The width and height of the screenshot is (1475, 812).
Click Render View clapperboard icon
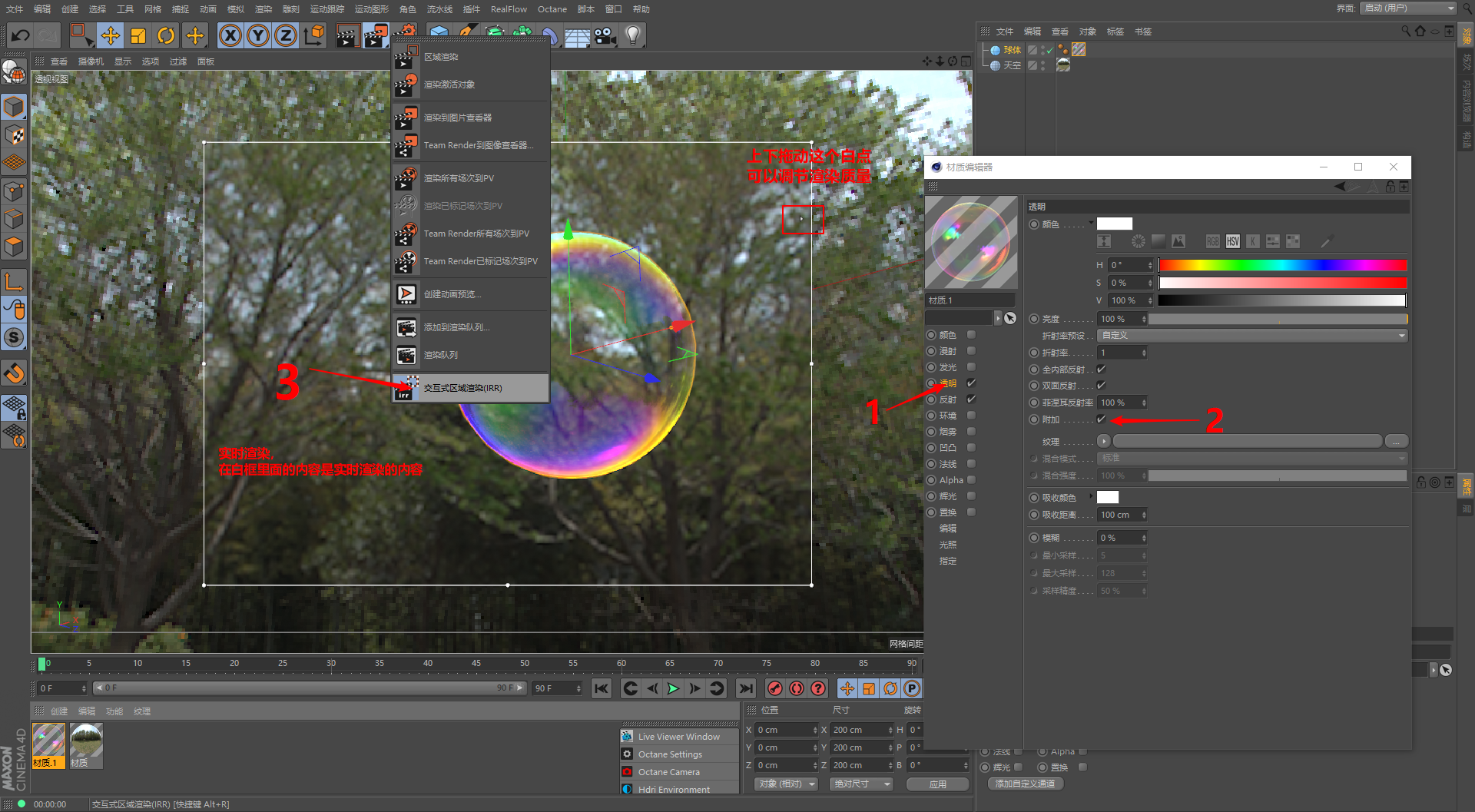coord(347,35)
